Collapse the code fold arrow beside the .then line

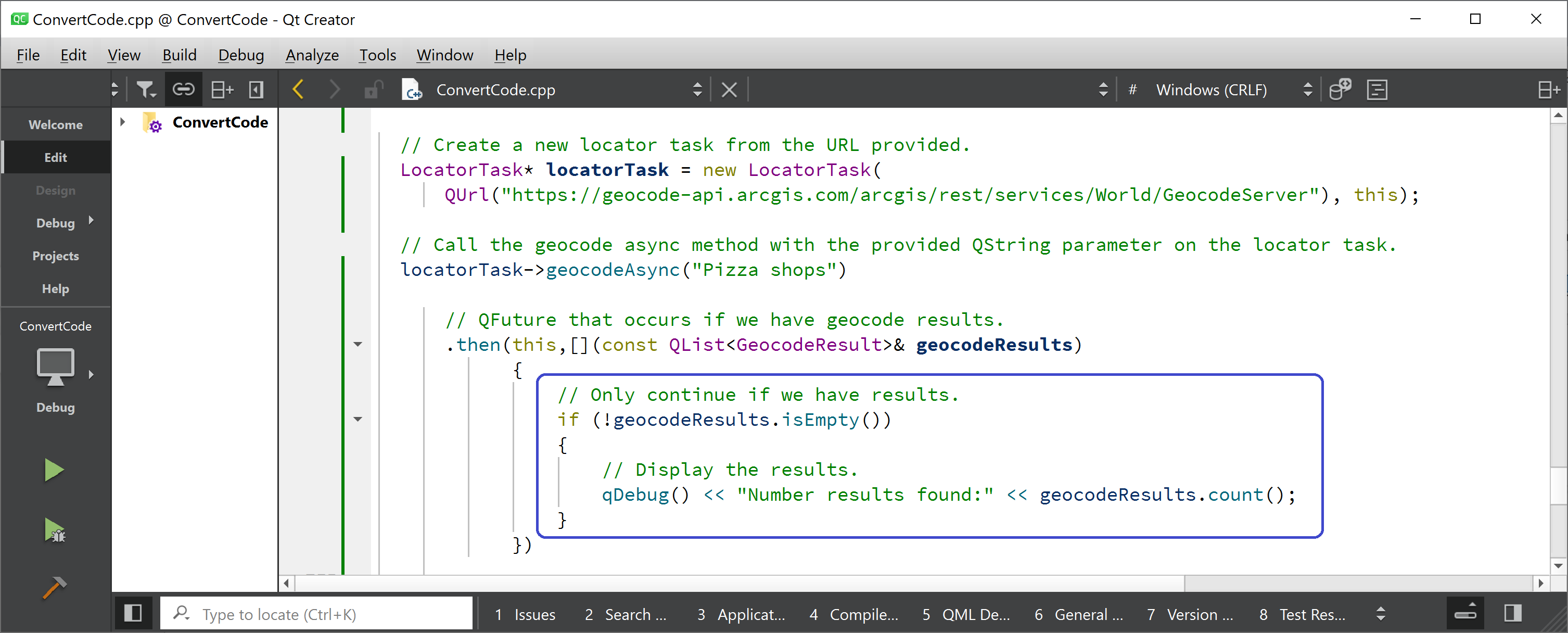(x=358, y=345)
